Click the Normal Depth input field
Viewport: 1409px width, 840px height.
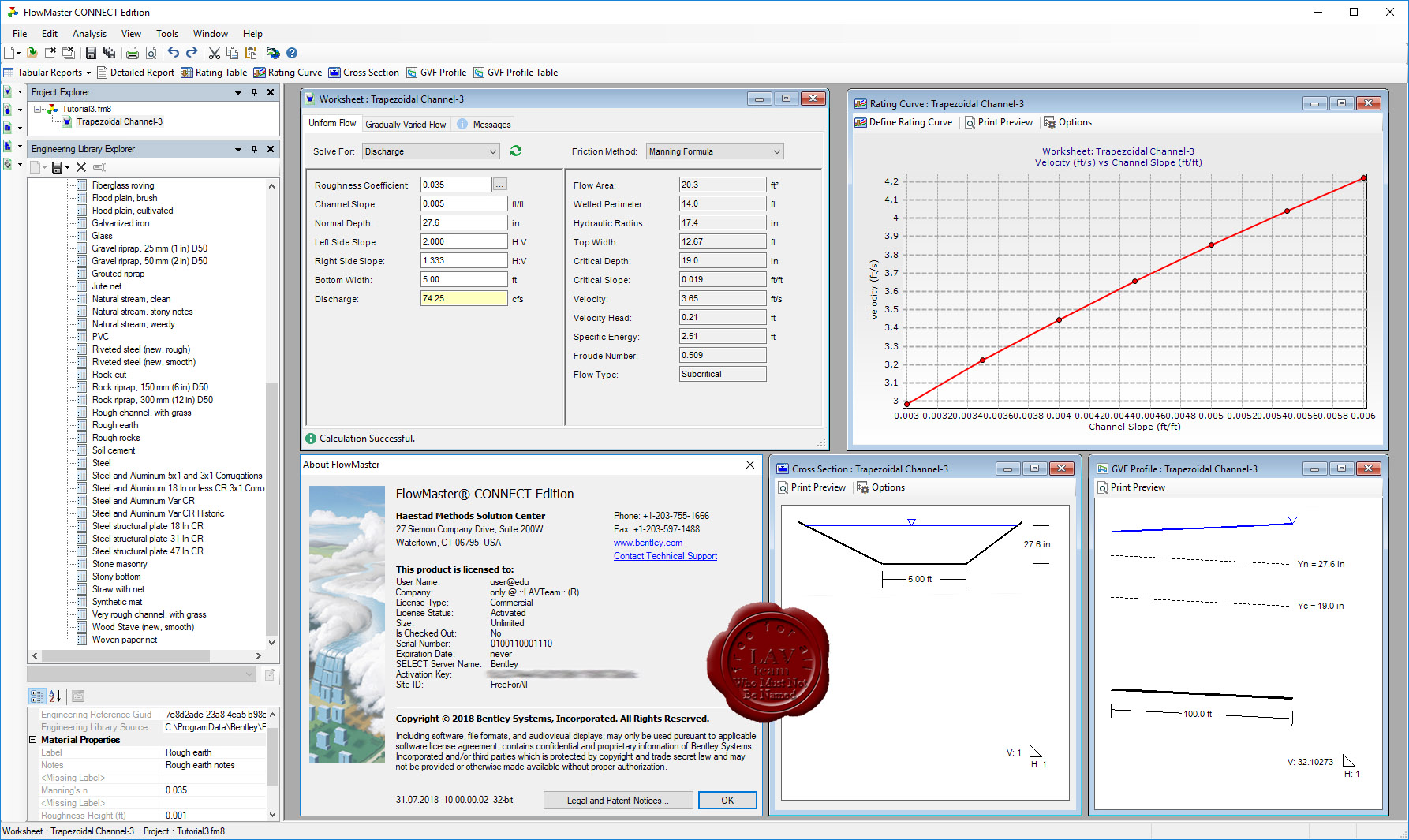(464, 222)
